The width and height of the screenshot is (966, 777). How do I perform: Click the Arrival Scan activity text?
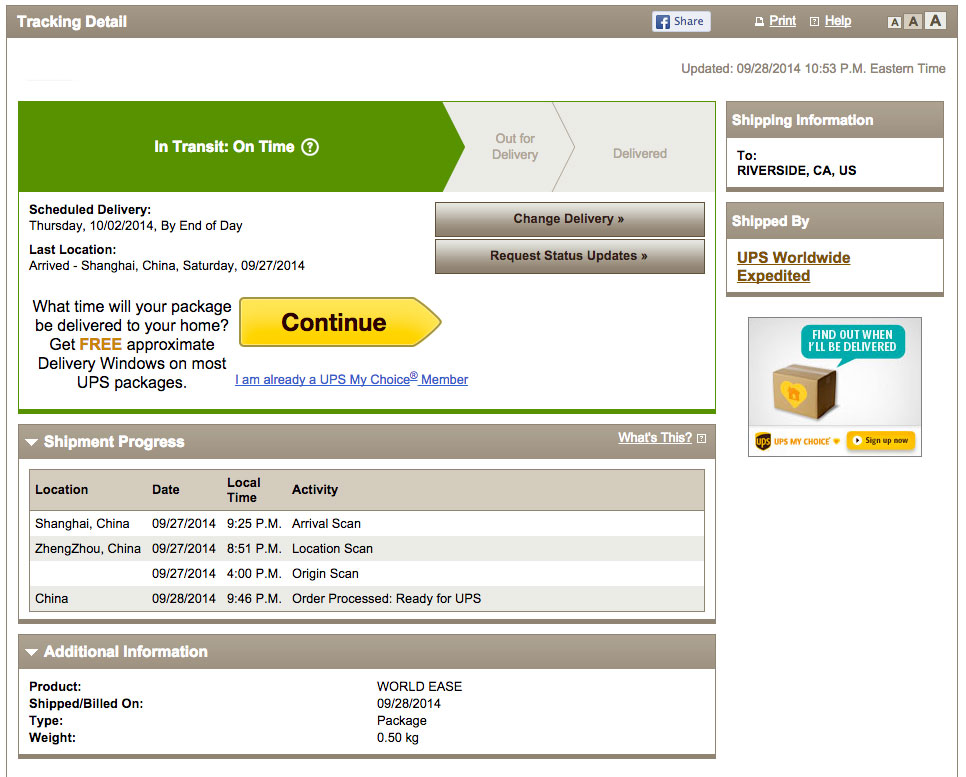pos(326,524)
